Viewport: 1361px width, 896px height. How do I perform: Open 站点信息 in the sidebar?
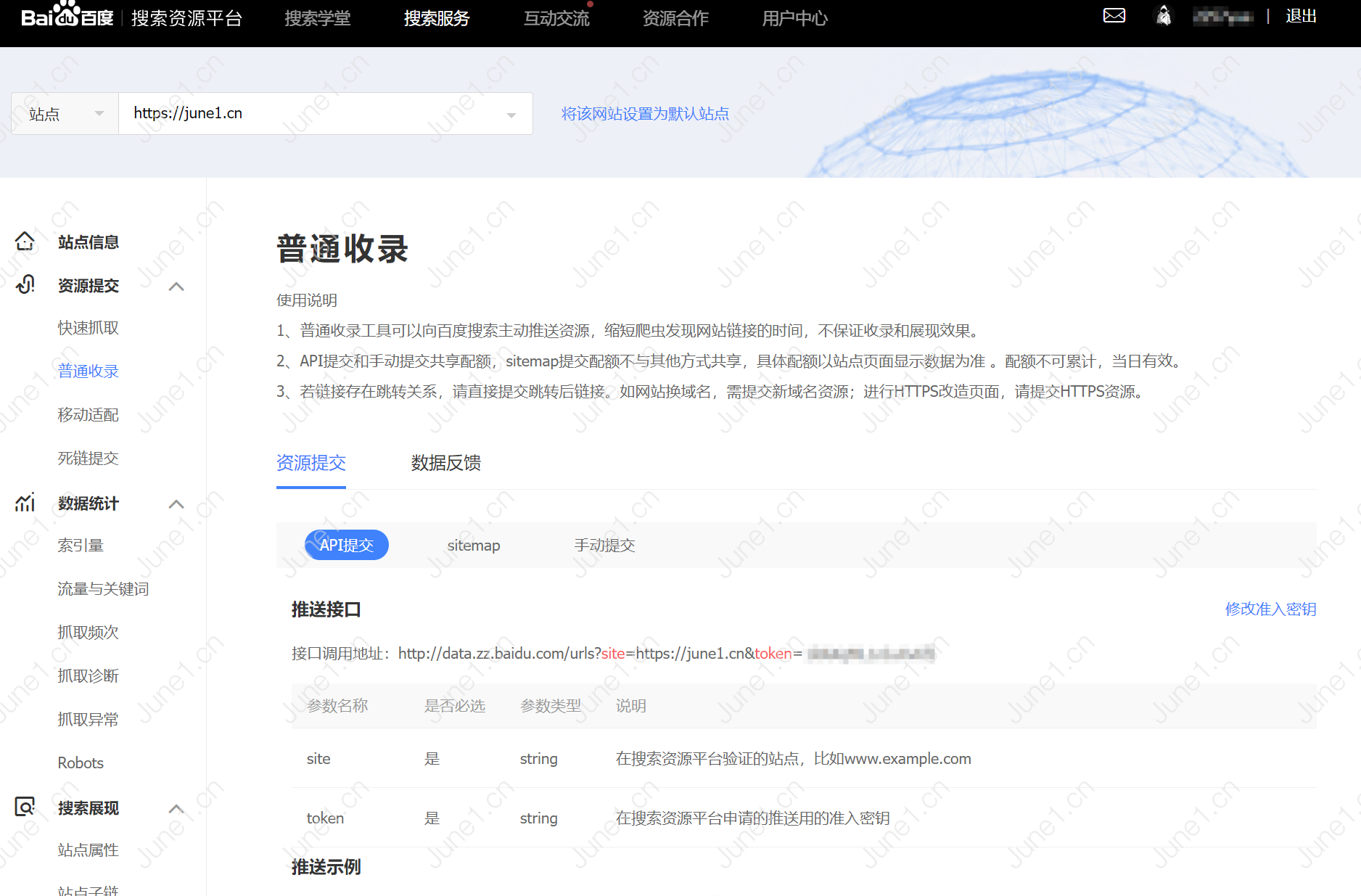89,242
